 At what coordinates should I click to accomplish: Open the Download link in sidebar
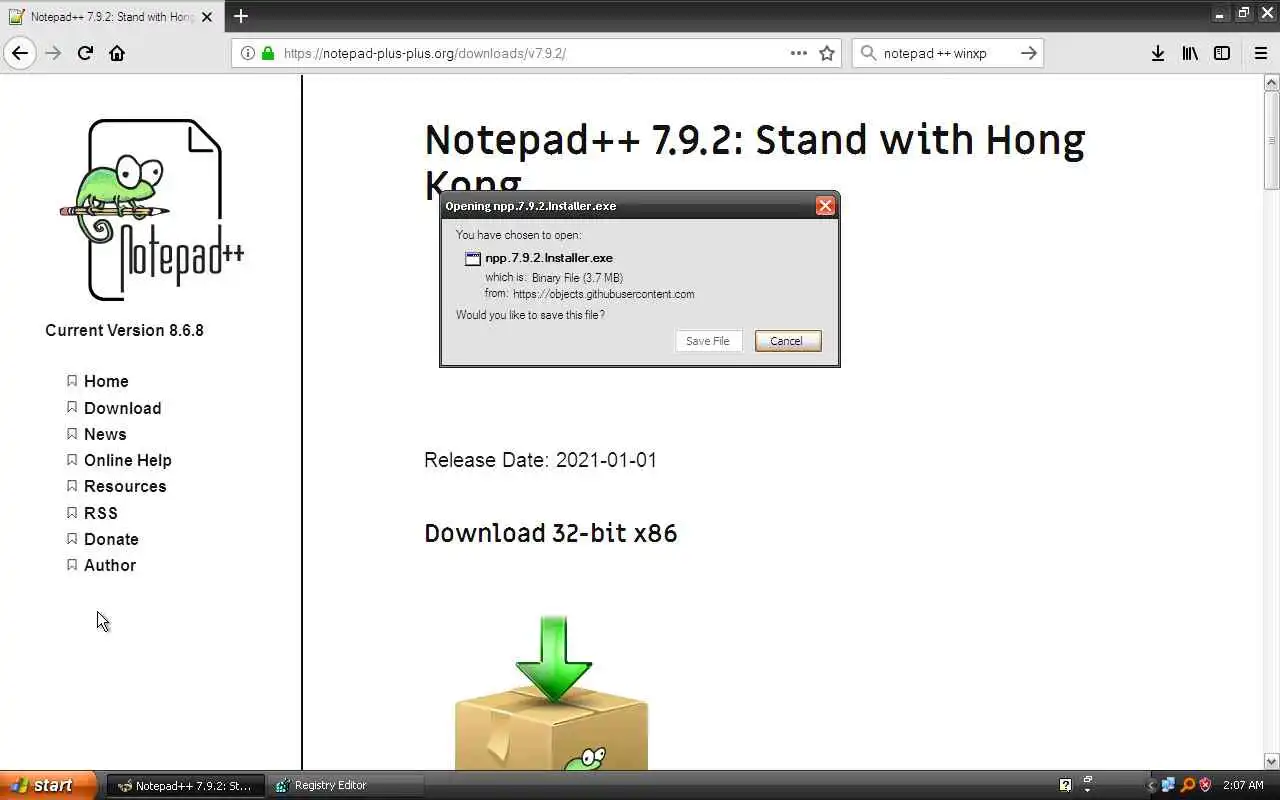(x=122, y=408)
